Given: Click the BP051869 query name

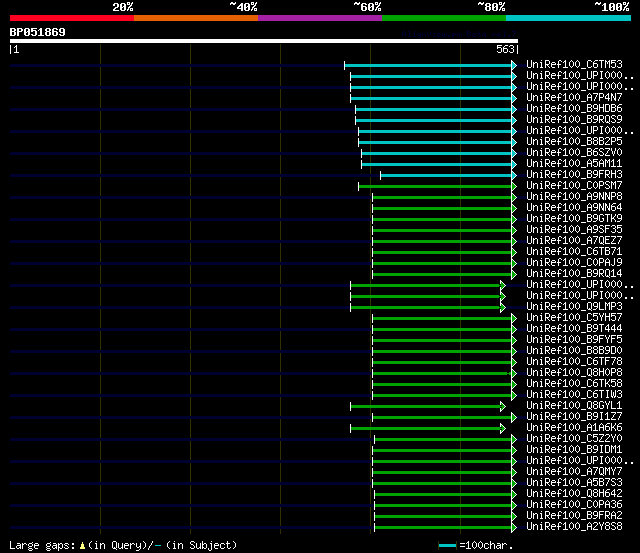Looking at the screenshot, I should 37,32.
